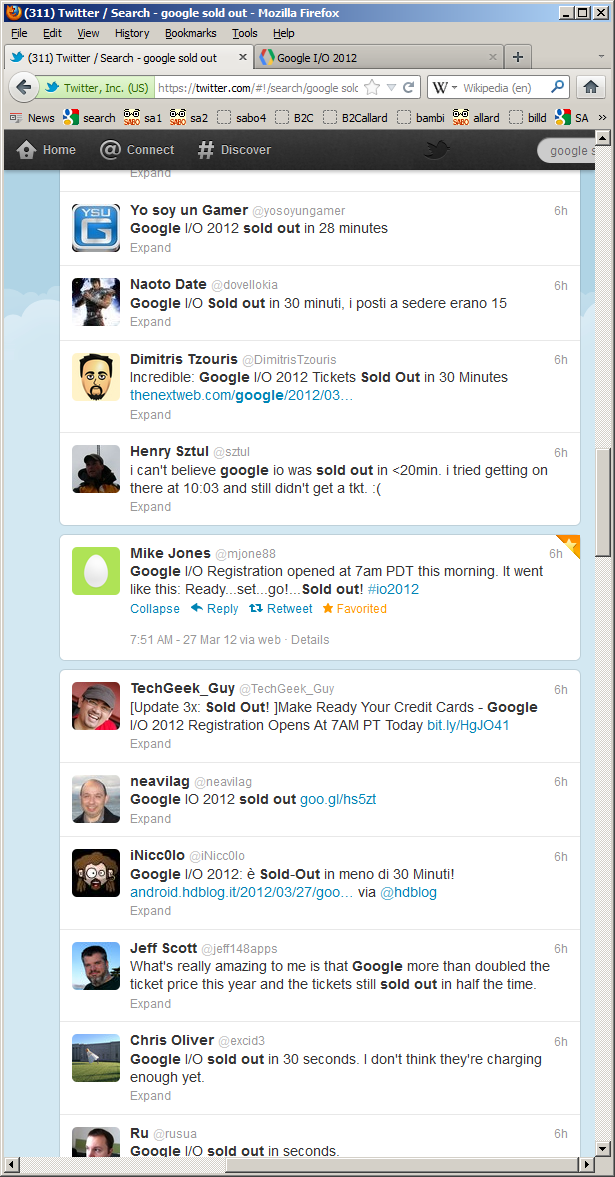Open the Firefox home page icon
The image size is (615, 1177).
click(x=590, y=87)
